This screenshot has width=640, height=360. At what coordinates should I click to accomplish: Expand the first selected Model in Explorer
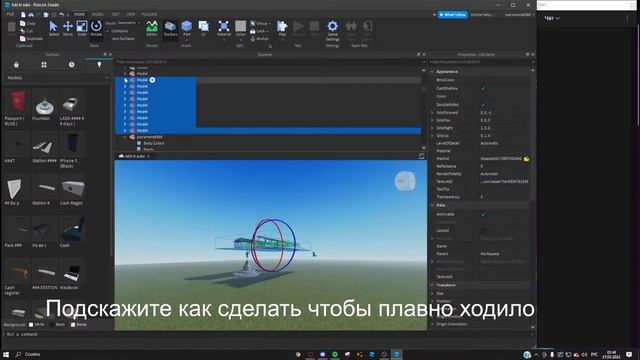click(126, 80)
